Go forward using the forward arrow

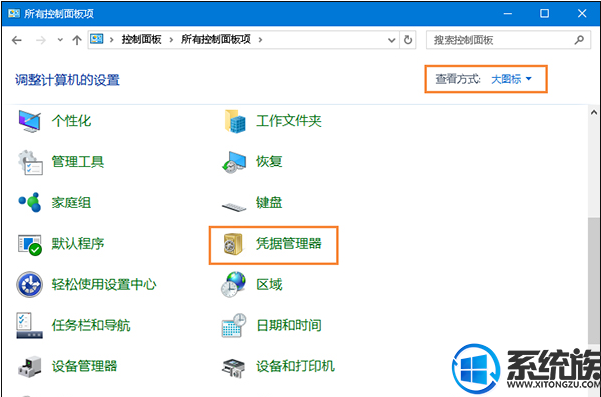click(x=40, y=40)
